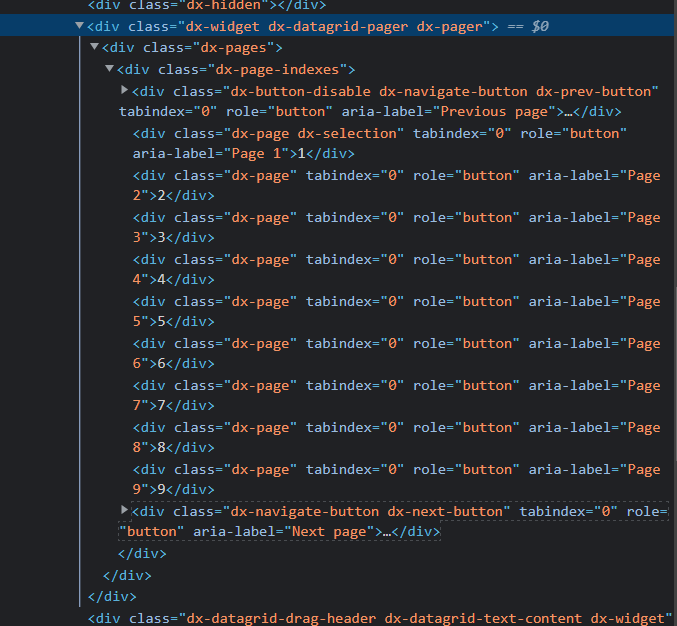
Task: Select the element with aria-label Page 2
Action: (396, 185)
